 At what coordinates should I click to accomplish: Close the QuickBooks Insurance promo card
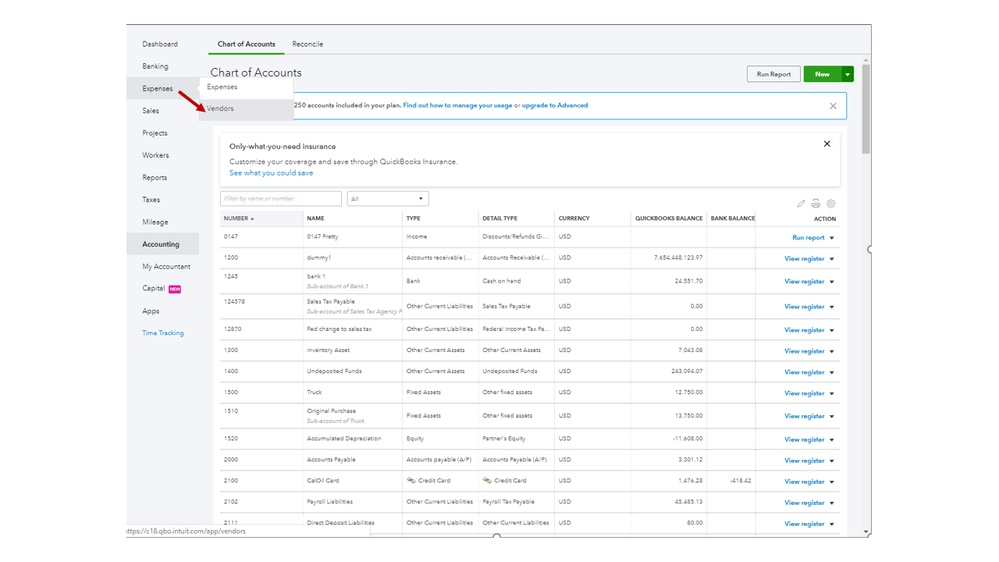click(827, 144)
